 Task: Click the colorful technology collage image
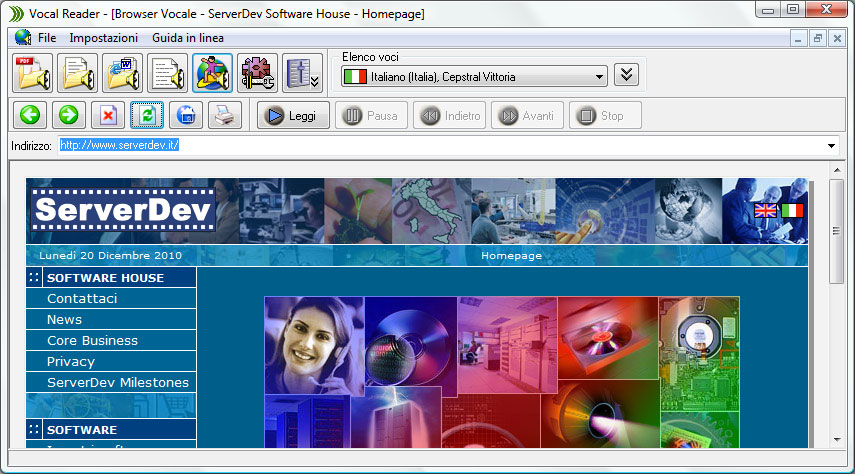click(502, 372)
